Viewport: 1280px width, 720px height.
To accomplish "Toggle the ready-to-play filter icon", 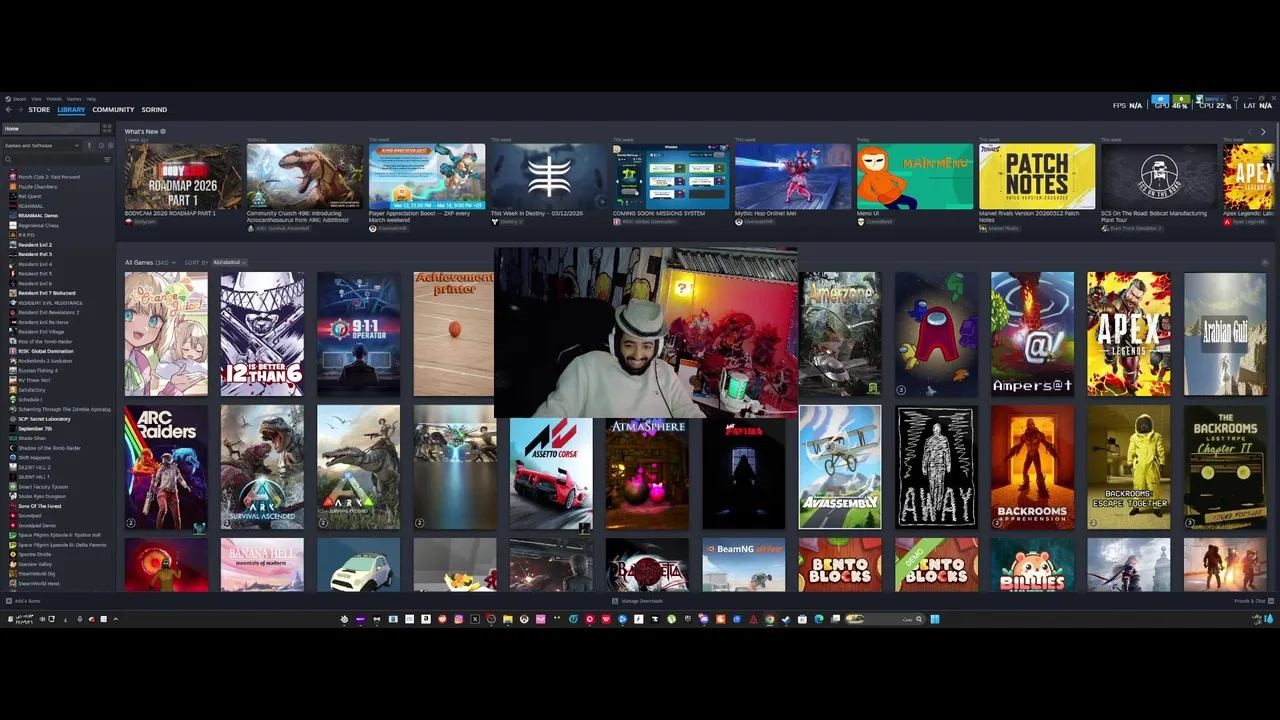I will point(111,146).
